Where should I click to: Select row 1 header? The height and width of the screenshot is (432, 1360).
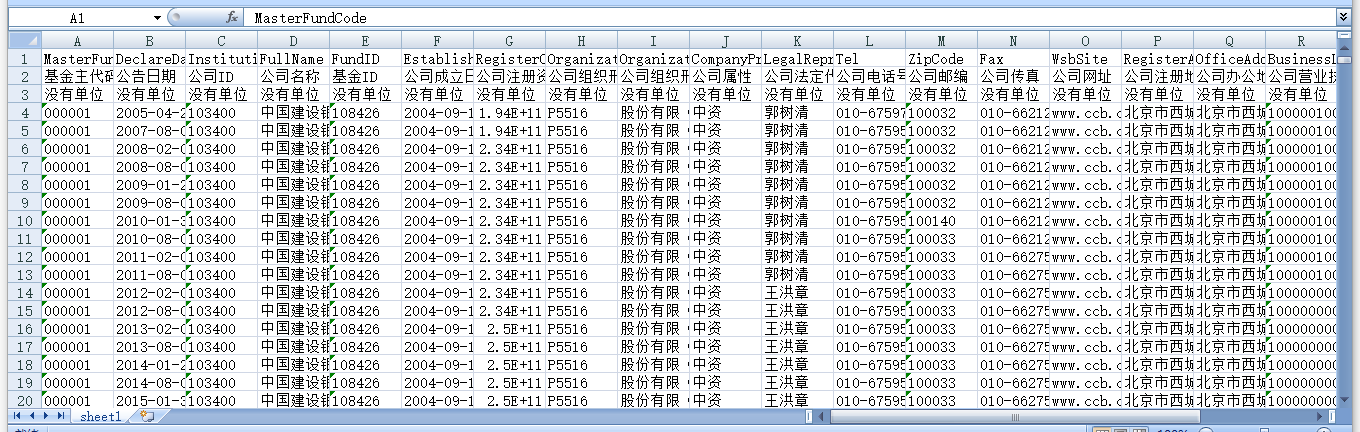pyautogui.click(x=25, y=59)
